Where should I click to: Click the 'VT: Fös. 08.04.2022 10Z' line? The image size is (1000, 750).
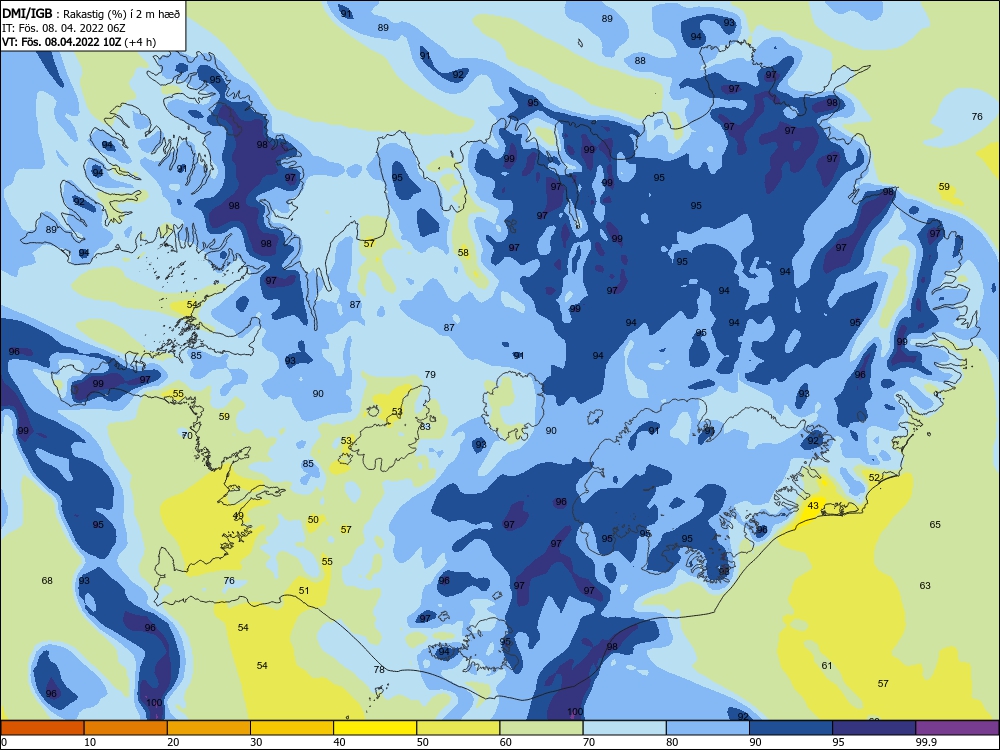click(x=61, y=42)
